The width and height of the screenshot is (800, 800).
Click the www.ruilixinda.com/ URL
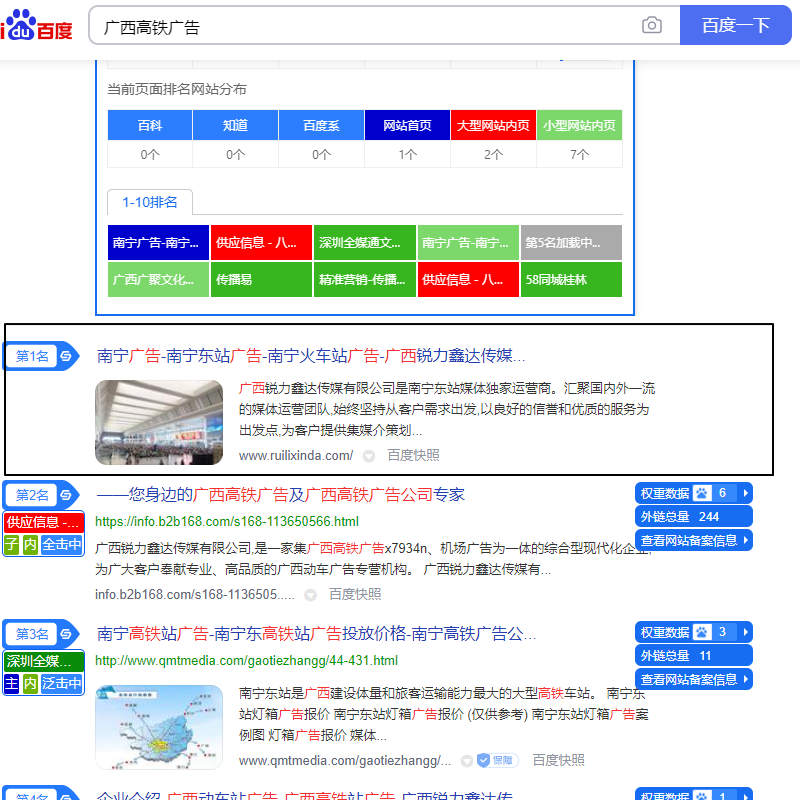296,455
